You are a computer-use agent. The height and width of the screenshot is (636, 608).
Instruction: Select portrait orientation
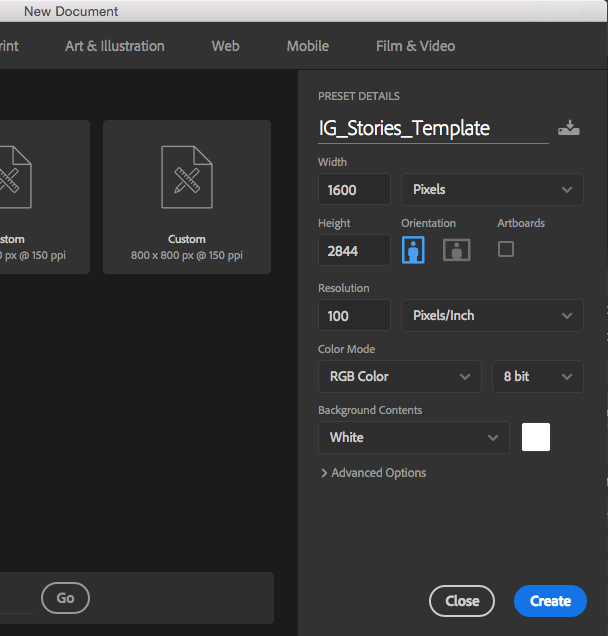[x=413, y=249]
